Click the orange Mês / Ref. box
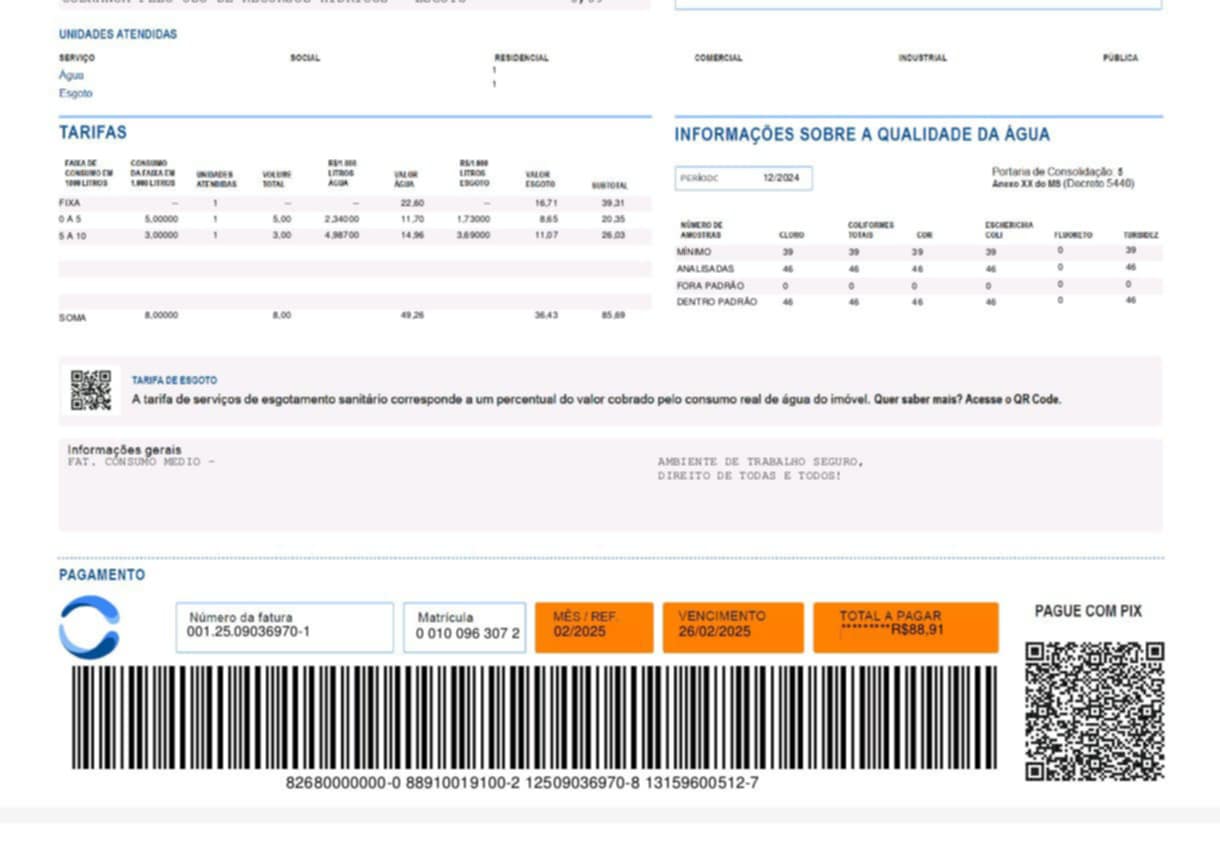The image size is (1220, 858). click(x=593, y=627)
